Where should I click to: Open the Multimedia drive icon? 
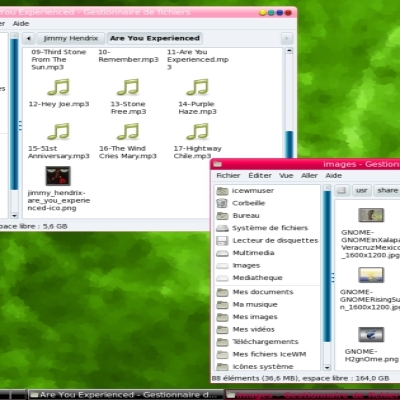[x=222, y=253]
